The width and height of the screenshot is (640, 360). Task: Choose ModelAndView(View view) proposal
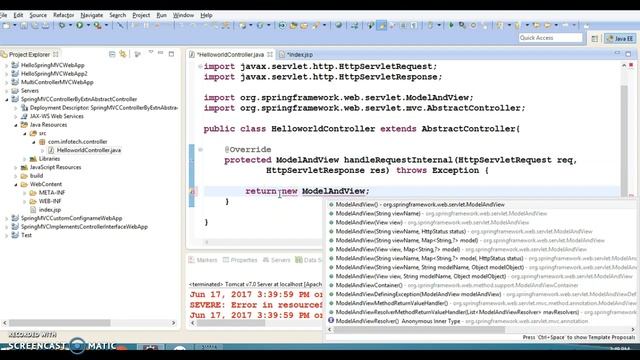coord(432,222)
